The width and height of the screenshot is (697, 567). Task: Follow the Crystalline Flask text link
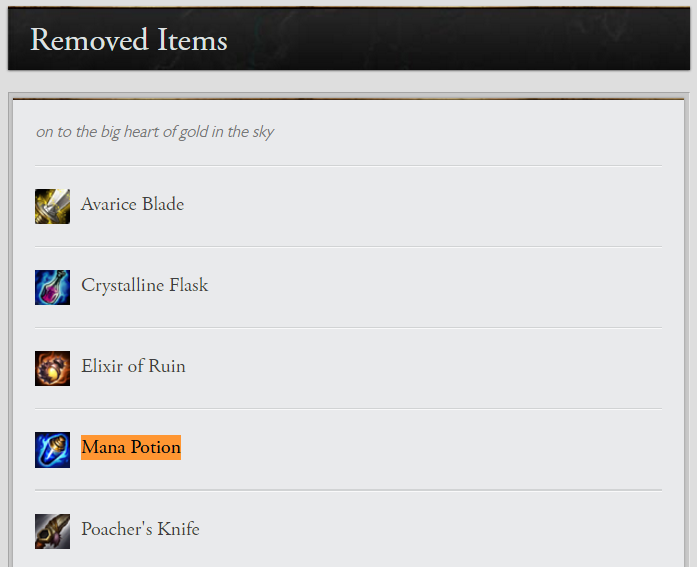144,285
